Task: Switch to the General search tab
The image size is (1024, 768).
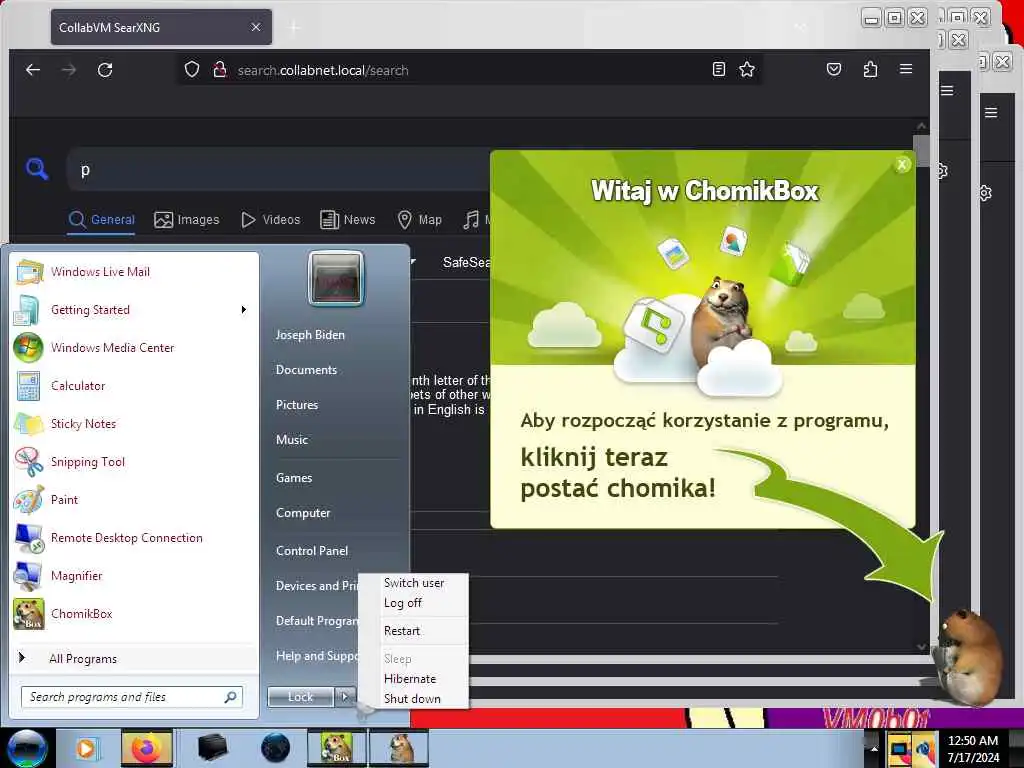Action: [102, 220]
